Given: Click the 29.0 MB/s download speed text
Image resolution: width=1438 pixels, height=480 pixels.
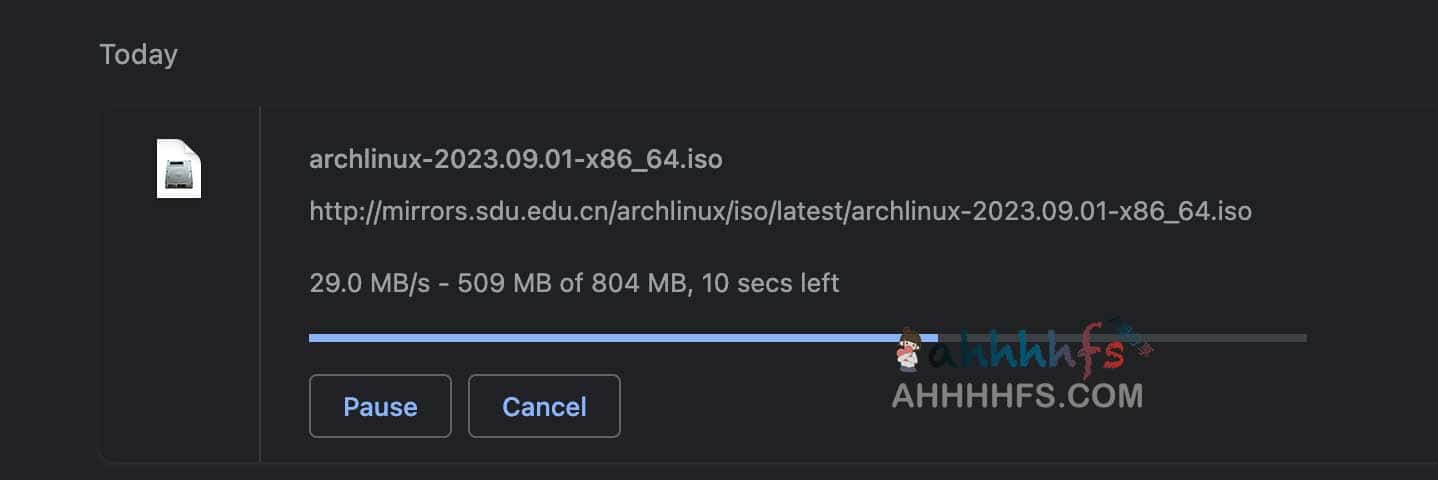Looking at the screenshot, I should [369, 283].
